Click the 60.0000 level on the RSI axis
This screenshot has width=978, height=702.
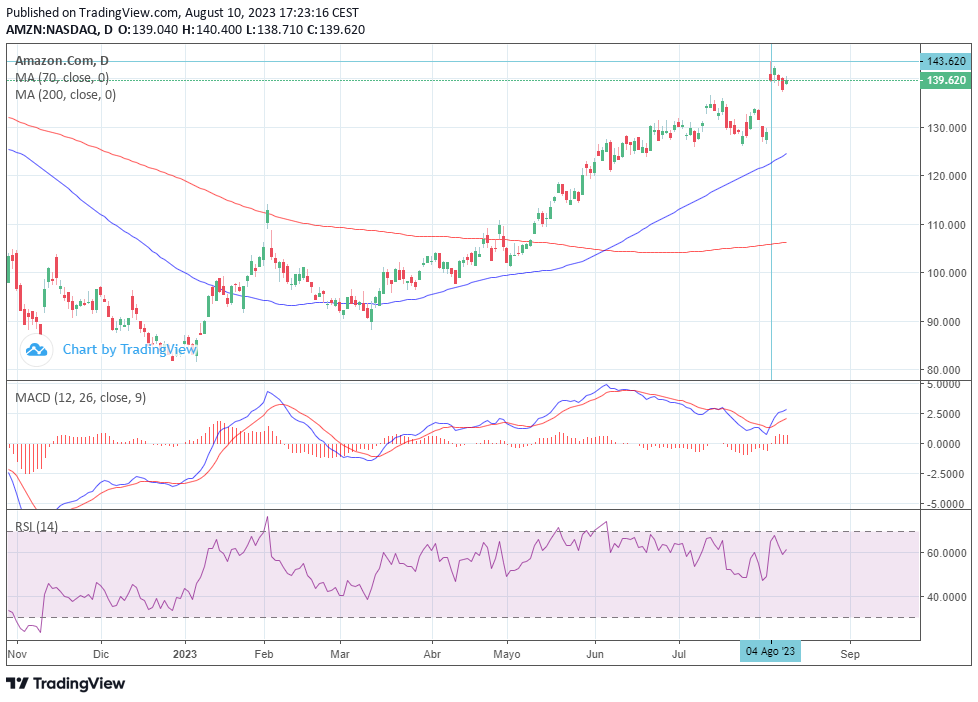click(x=945, y=553)
